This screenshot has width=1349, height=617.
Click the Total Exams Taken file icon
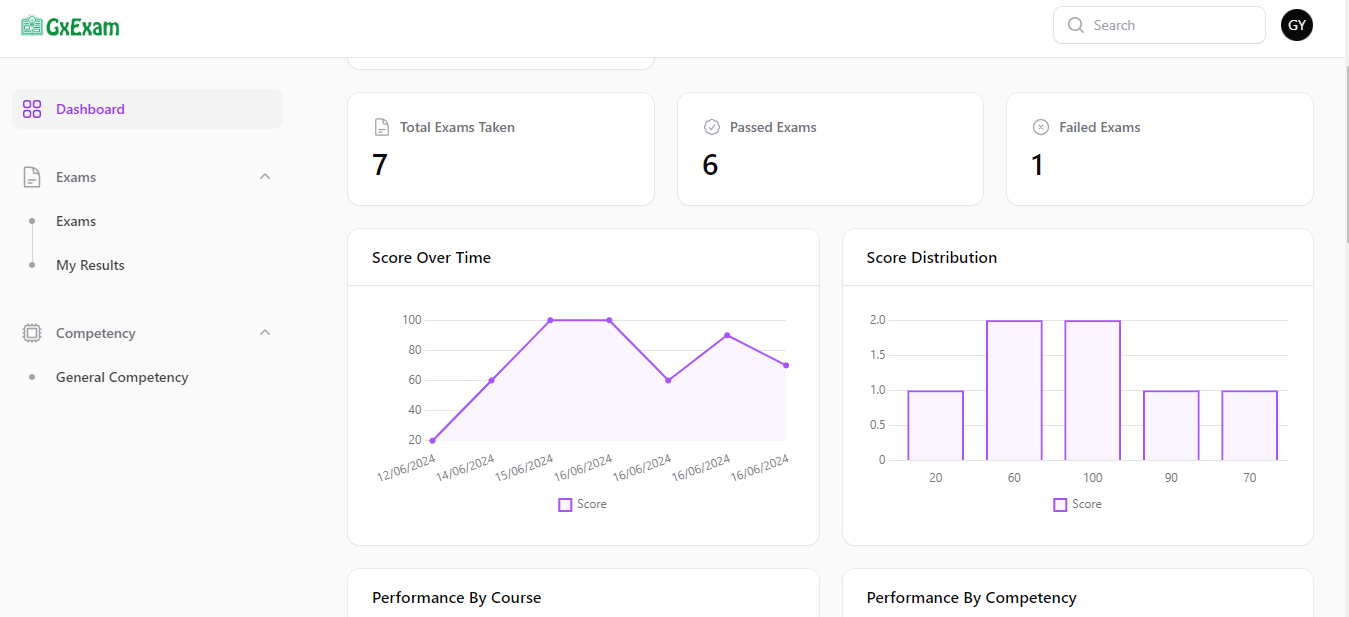click(x=381, y=127)
